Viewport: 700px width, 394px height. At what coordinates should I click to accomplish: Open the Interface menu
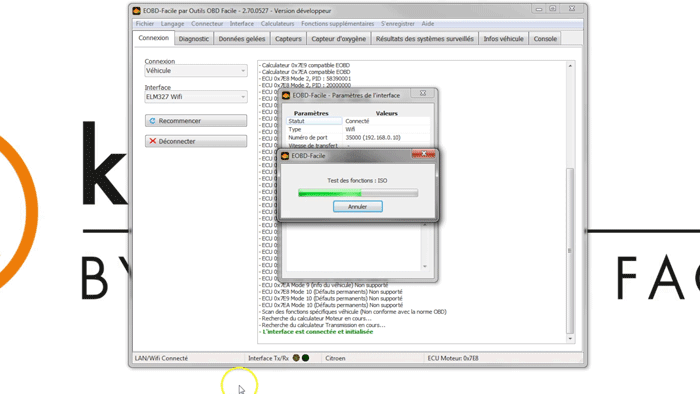point(242,24)
